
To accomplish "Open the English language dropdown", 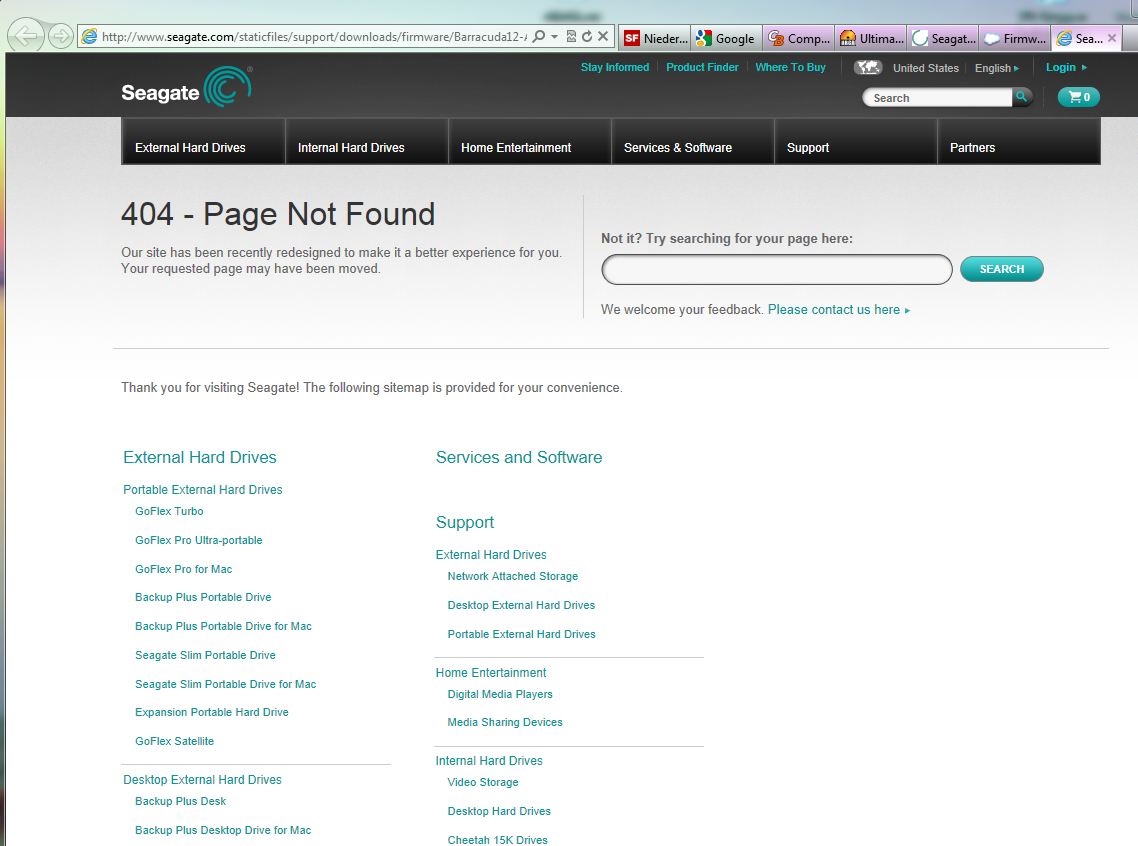I will click(996, 67).
